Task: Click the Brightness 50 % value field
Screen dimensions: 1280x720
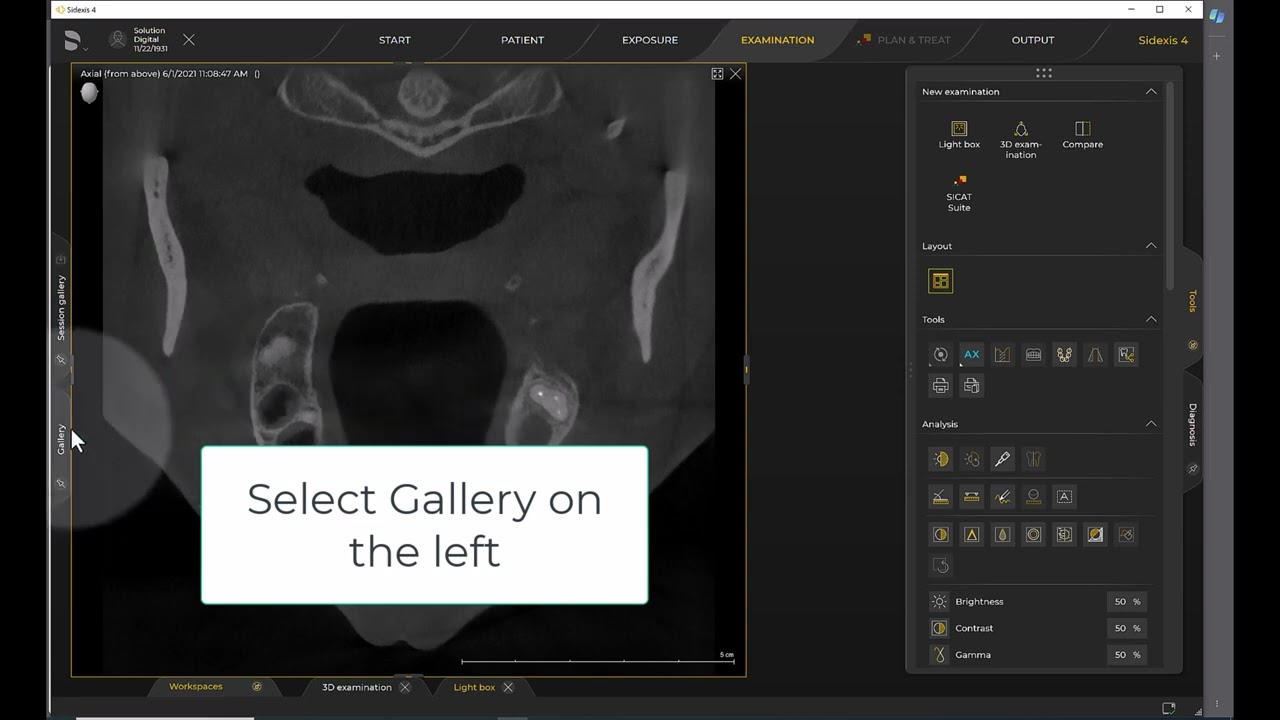Action: [x=1126, y=601]
